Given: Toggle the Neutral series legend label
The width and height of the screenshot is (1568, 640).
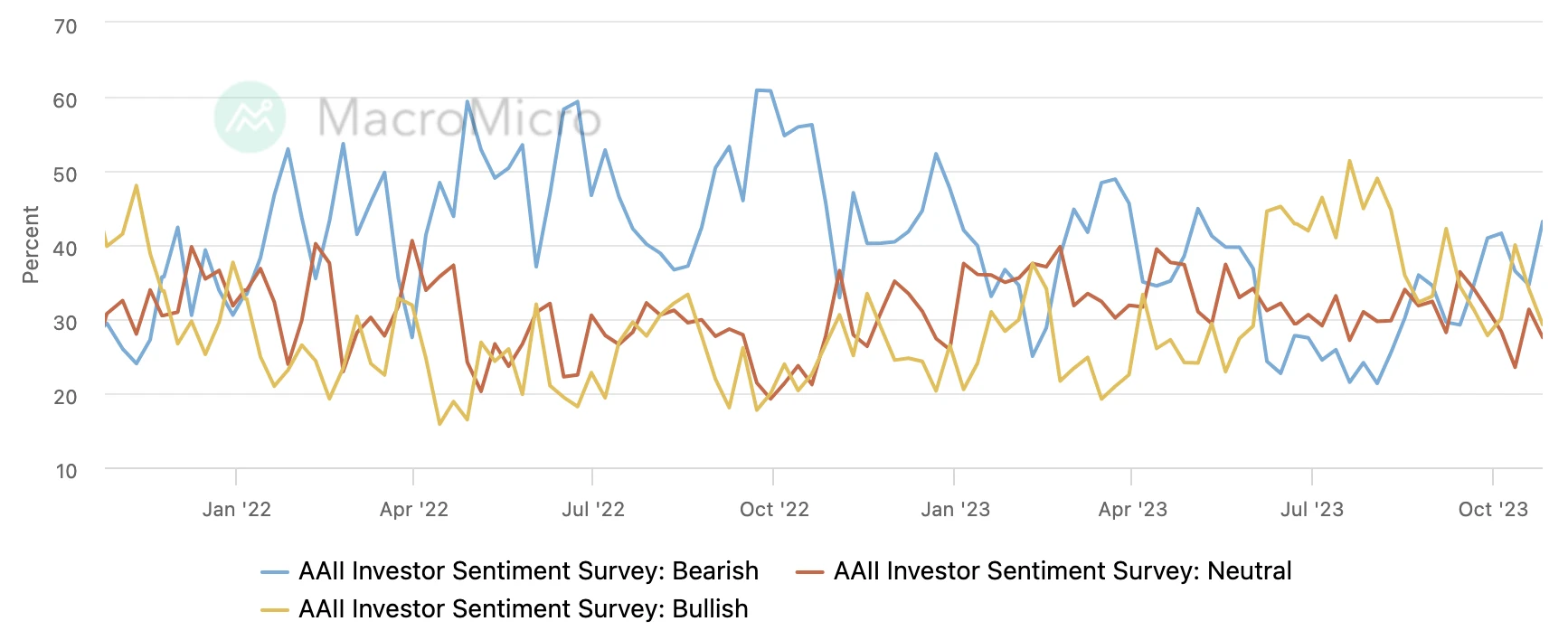Looking at the screenshot, I should 1062,571.
